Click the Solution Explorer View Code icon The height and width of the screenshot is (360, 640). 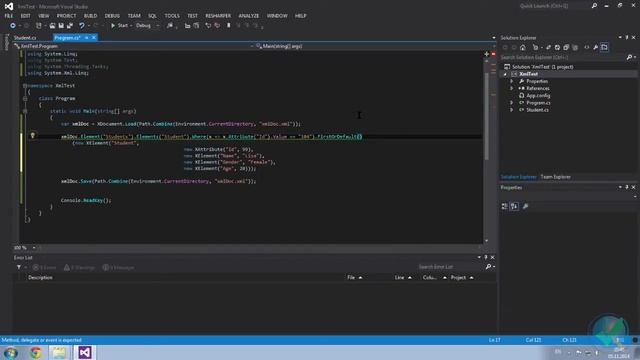coord(587,48)
